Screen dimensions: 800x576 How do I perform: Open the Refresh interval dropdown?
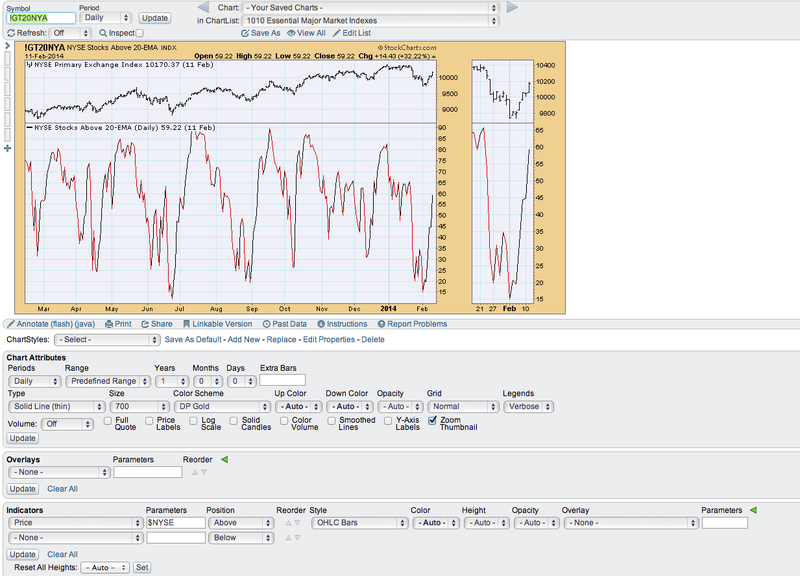point(71,33)
